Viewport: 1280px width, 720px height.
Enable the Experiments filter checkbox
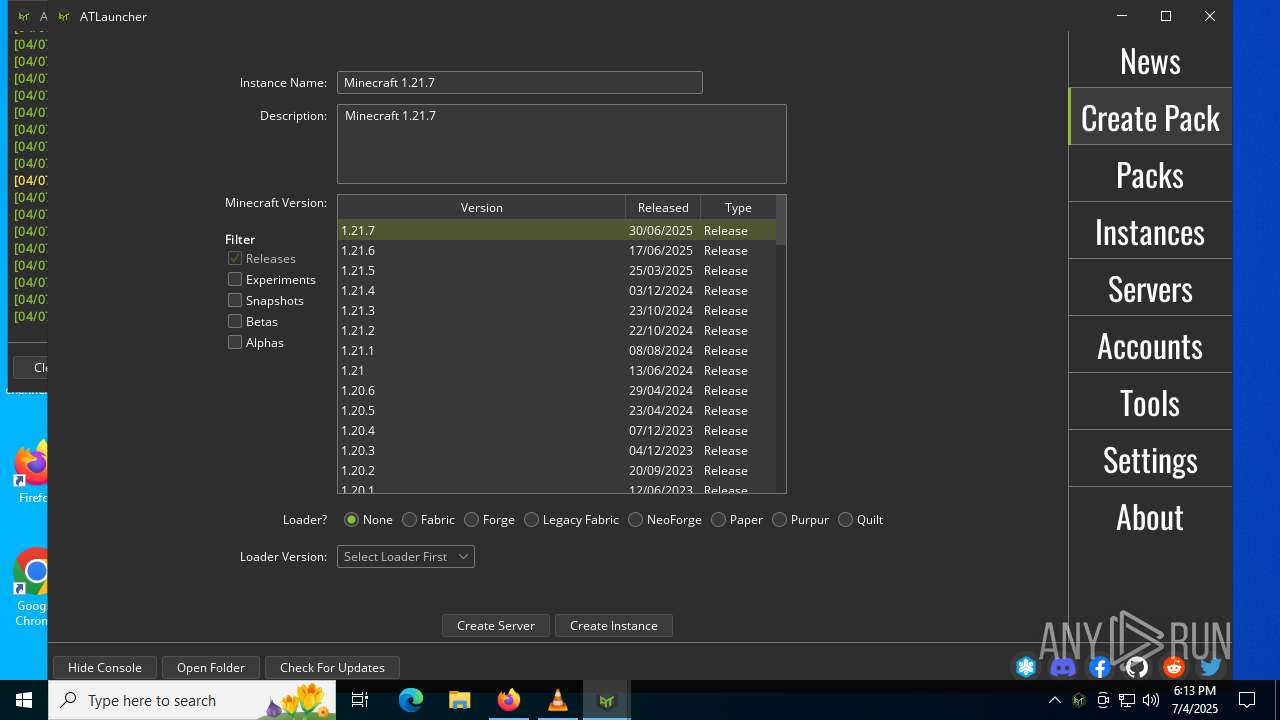click(x=235, y=279)
